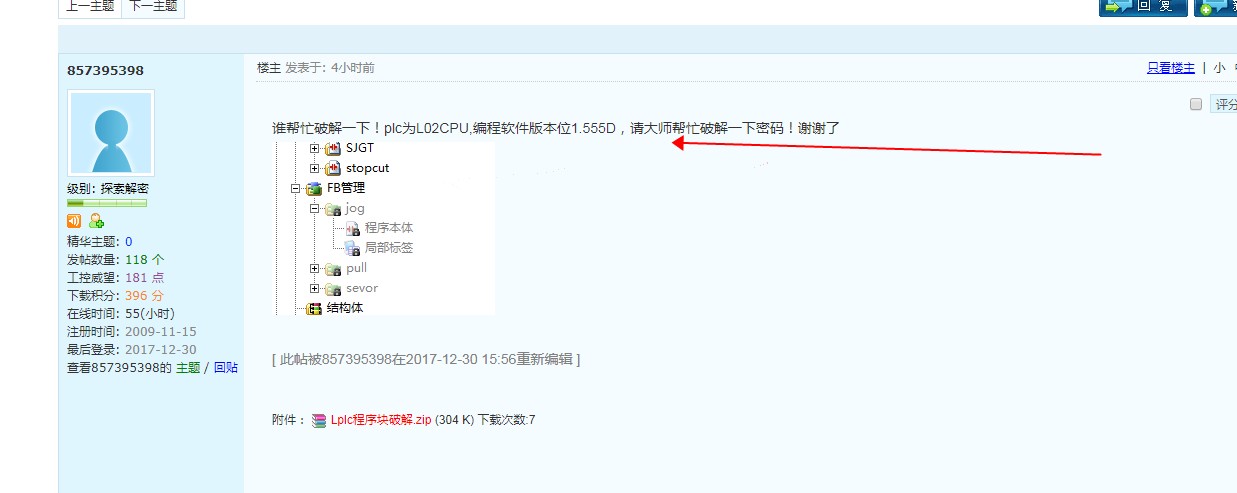Click the 结构体 icon in the tree
Viewport: 1237px width, 493px height.
314,308
